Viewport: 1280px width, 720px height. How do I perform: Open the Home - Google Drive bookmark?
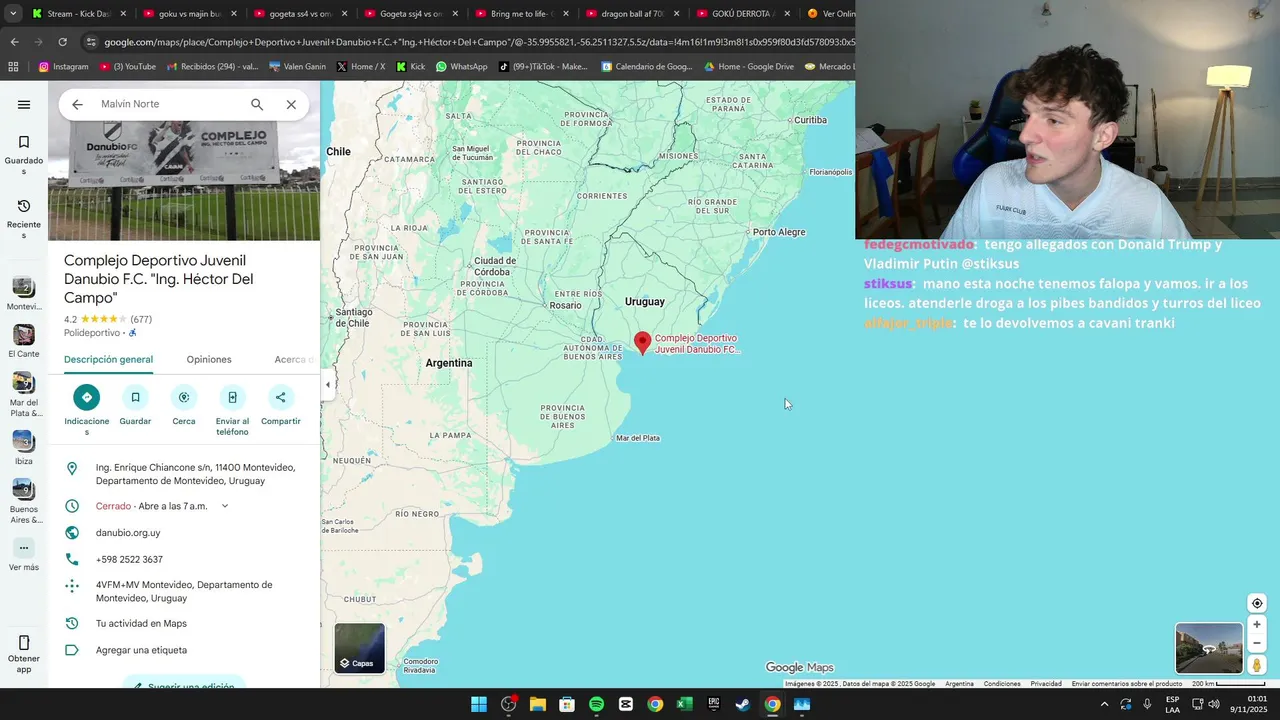(x=748, y=67)
